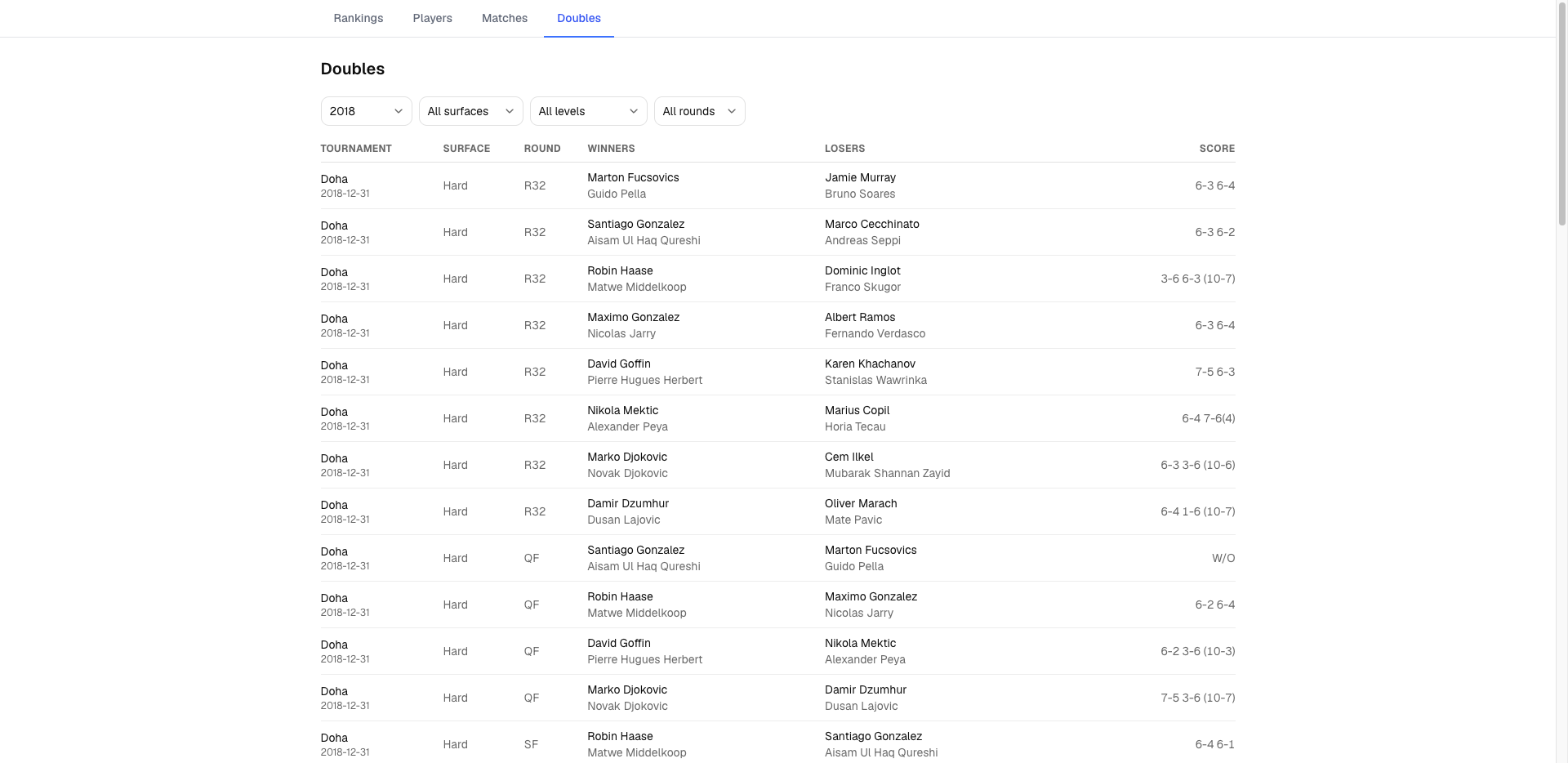The width and height of the screenshot is (1568, 763).
Task: Select Bruno Soares in losers column
Action: (860, 194)
